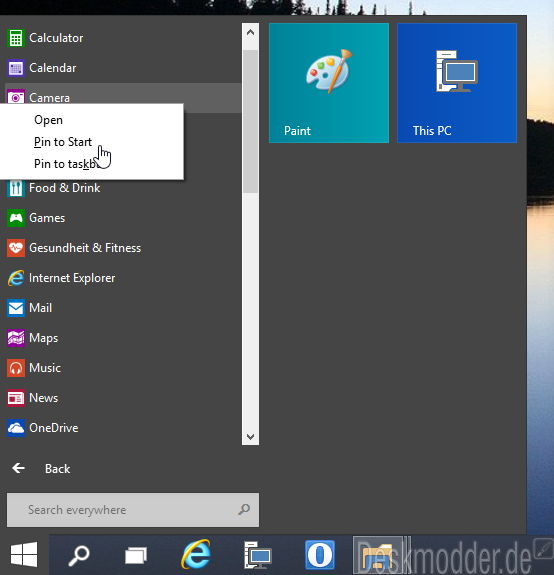
Task: Click the Search everywhere input field
Action: [133, 510]
